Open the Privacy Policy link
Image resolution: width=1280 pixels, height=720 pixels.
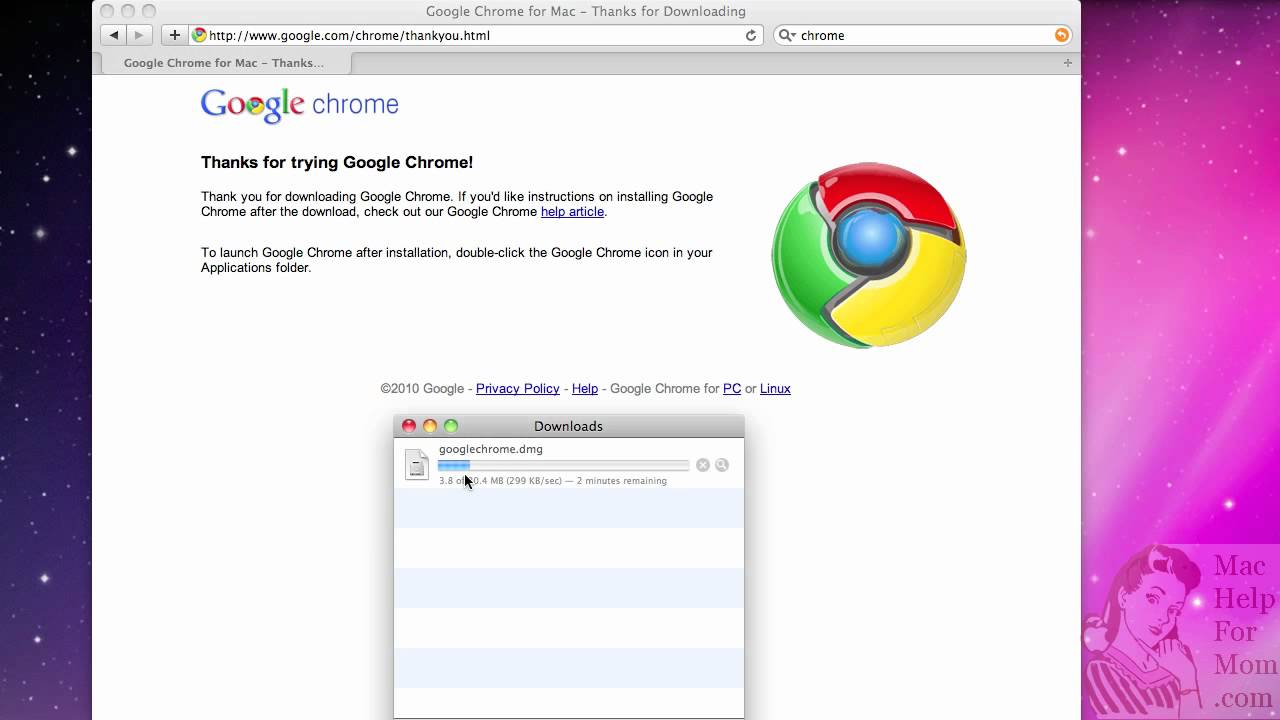click(x=518, y=389)
